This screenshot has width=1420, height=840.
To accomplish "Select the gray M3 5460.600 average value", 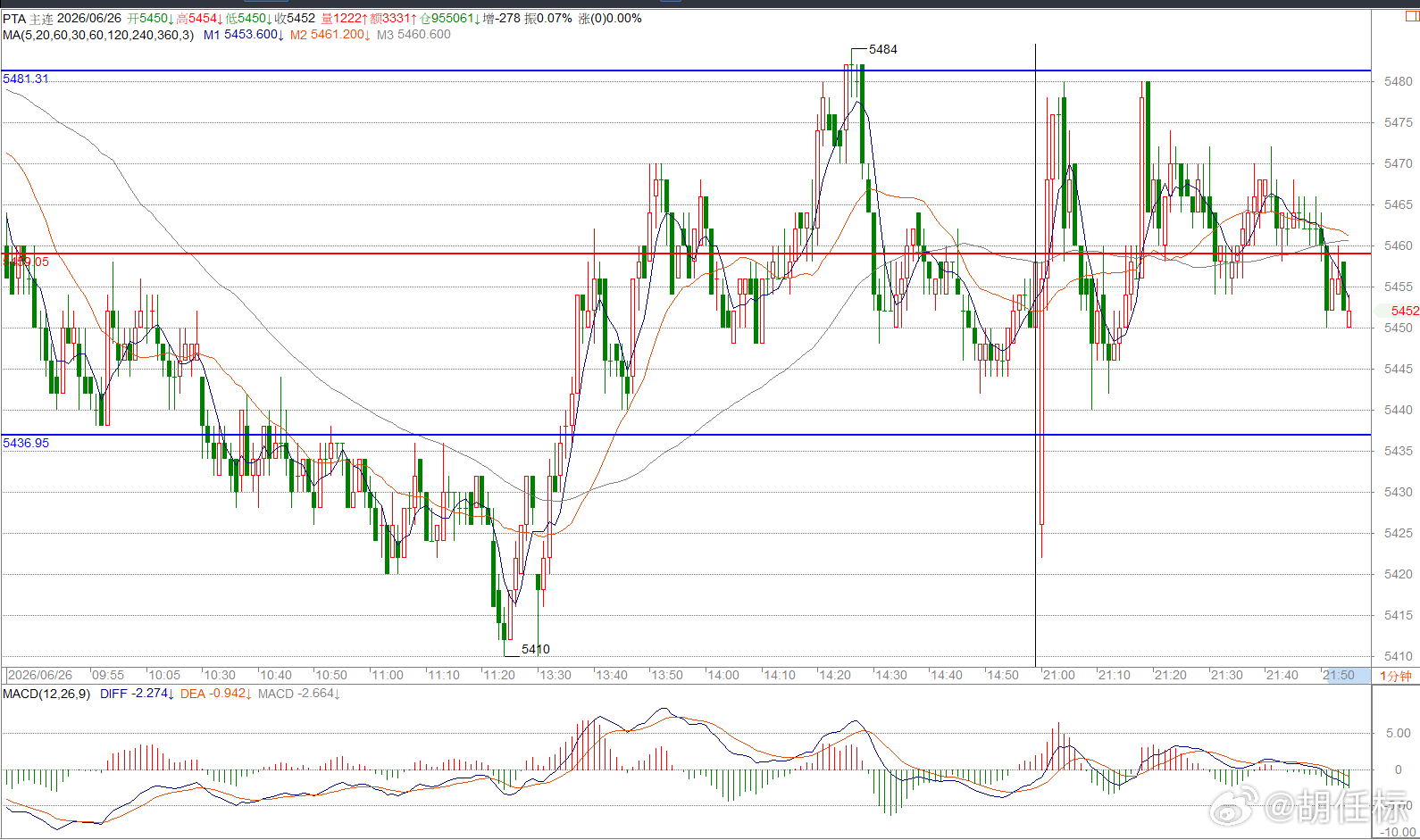I will click(413, 35).
